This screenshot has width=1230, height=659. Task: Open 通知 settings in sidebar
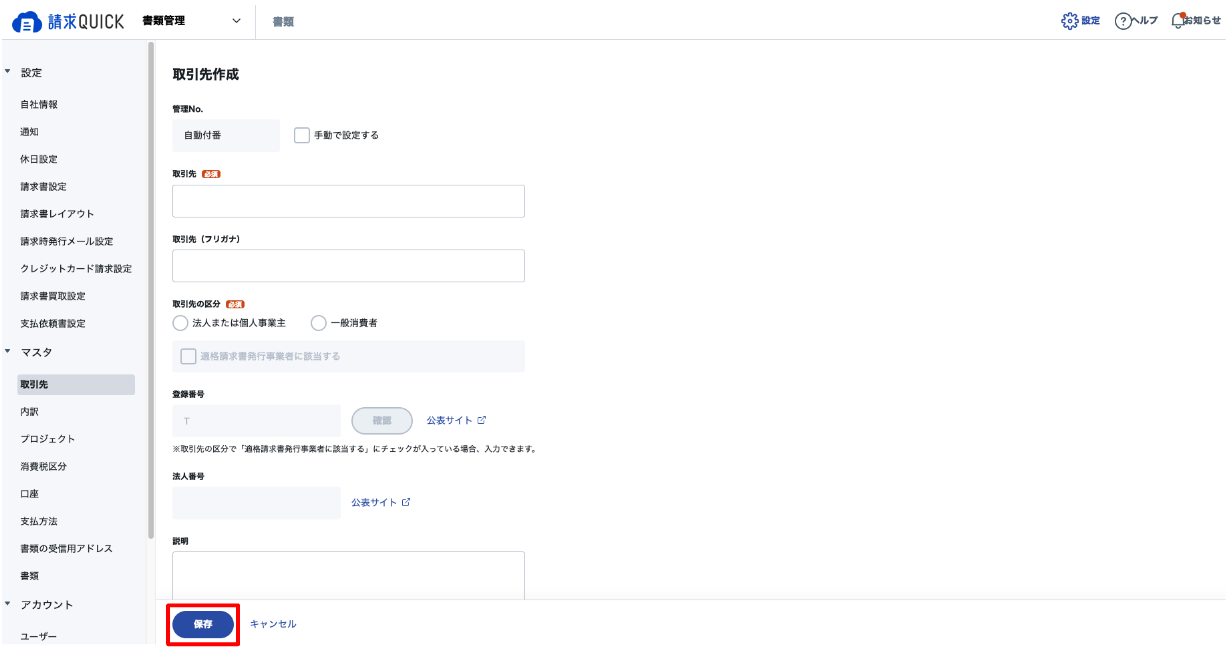29,131
